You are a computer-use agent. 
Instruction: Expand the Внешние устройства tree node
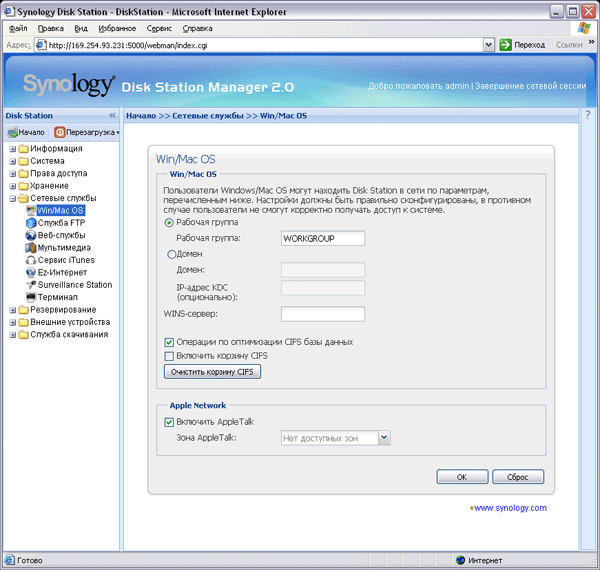[x=13, y=322]
